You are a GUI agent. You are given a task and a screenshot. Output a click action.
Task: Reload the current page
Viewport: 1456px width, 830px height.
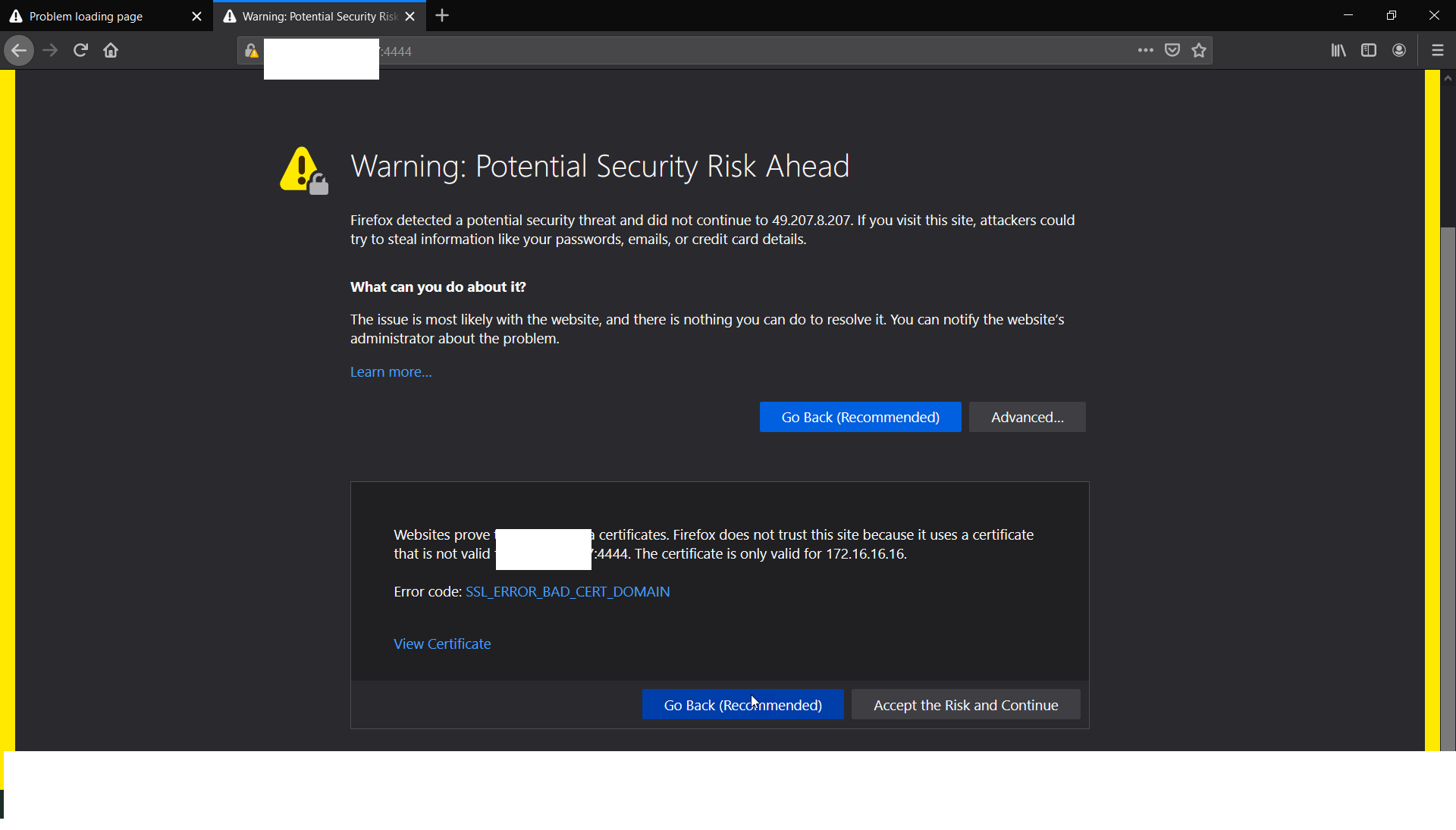[x=80, y=51]
